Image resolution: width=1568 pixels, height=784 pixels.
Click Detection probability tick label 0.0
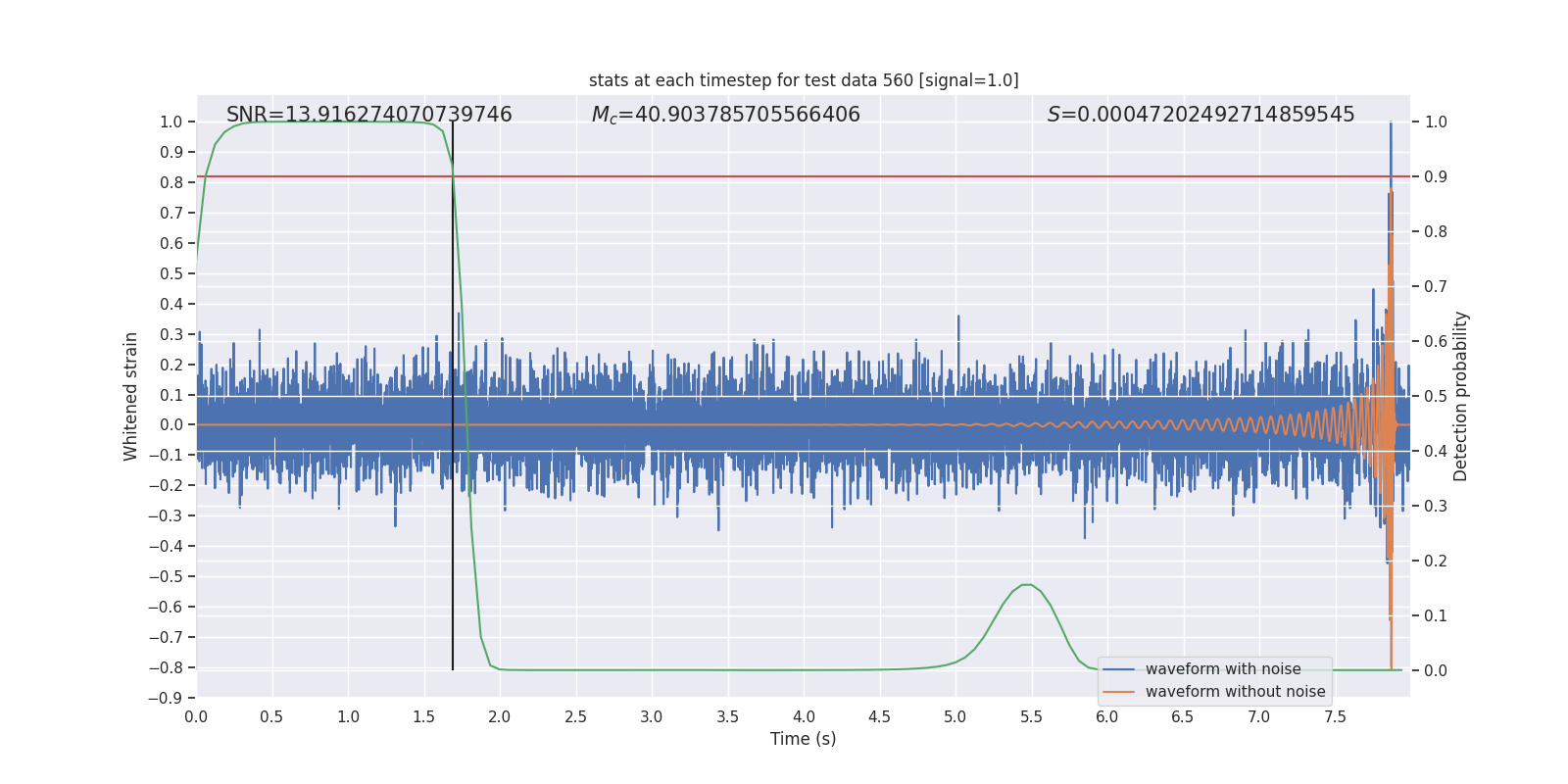point(1436,670)
